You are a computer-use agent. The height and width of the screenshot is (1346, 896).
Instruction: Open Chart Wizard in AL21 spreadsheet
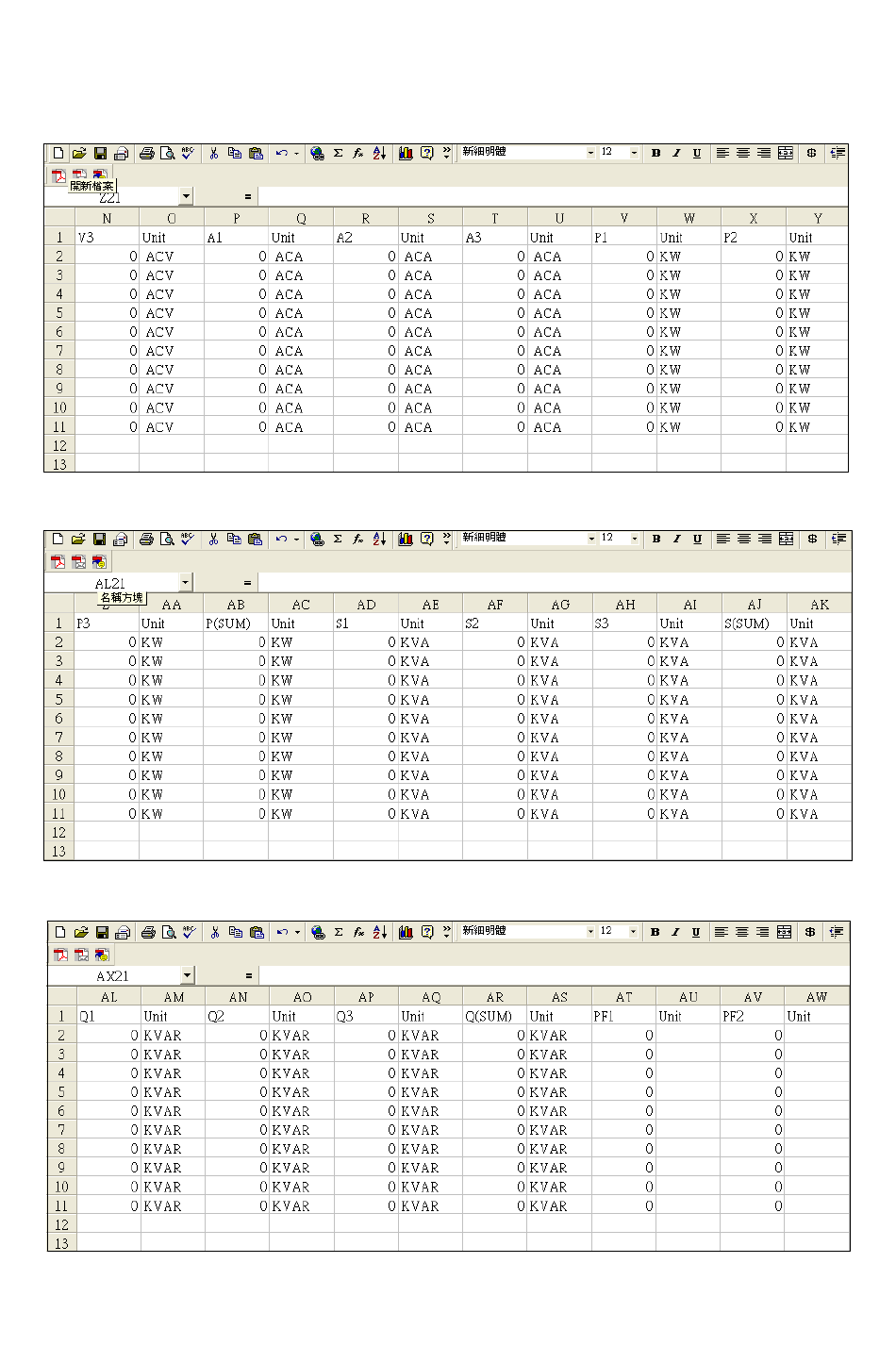coord(406,539)
